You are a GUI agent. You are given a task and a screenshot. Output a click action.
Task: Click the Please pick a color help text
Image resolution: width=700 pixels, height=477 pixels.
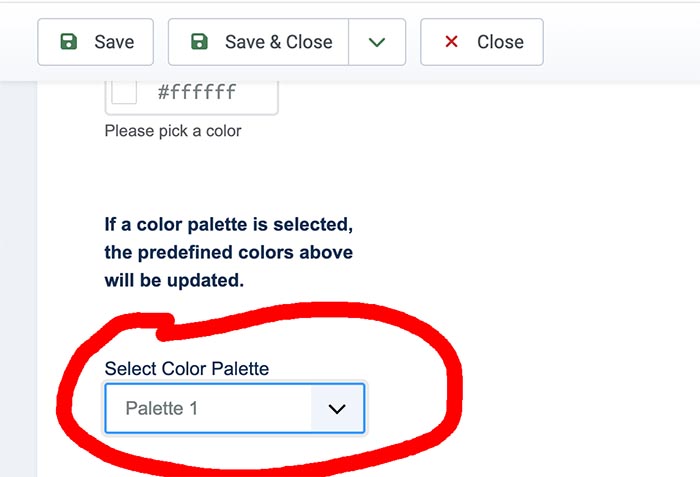click(173, 131)
